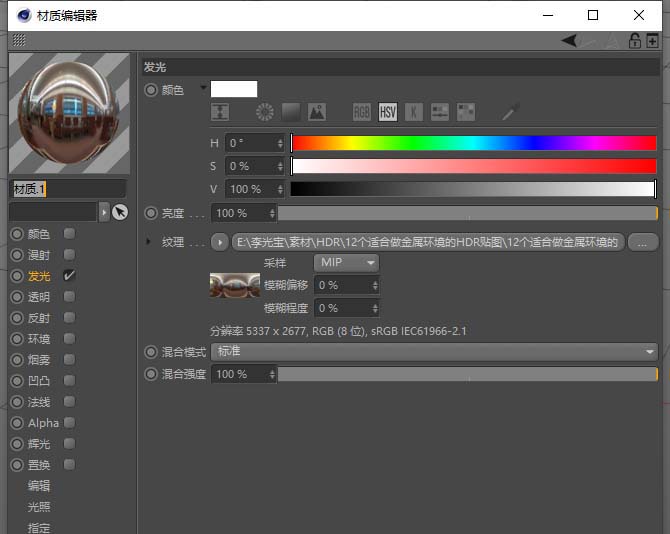Image resolution: width=670 pixels, height=534 pixels.
Task: Open the image color picker icon
Action: point(316,112)
